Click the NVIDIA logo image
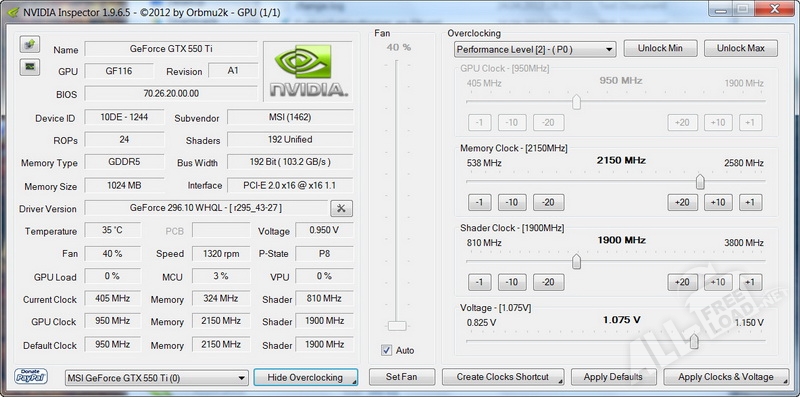This screenshot has width=800, height=397. tap(308, 71)
